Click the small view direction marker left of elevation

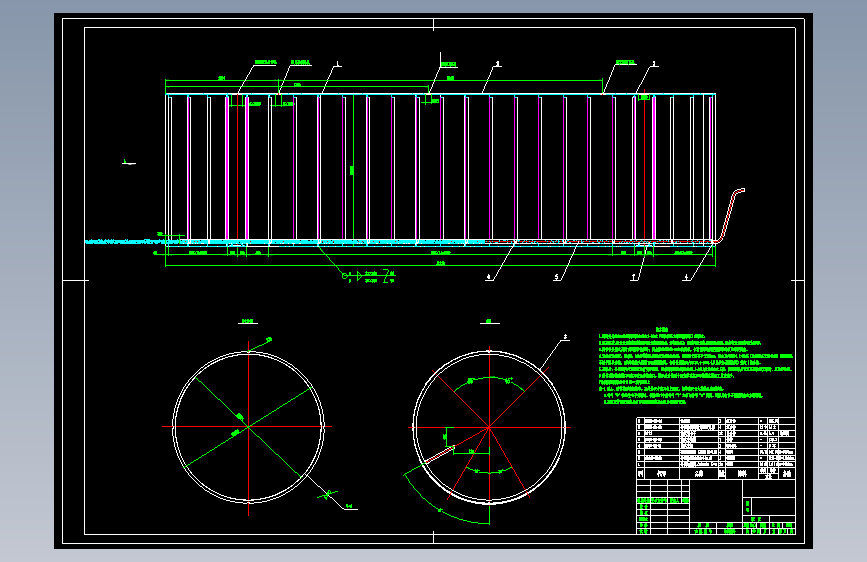click(128, 162)
